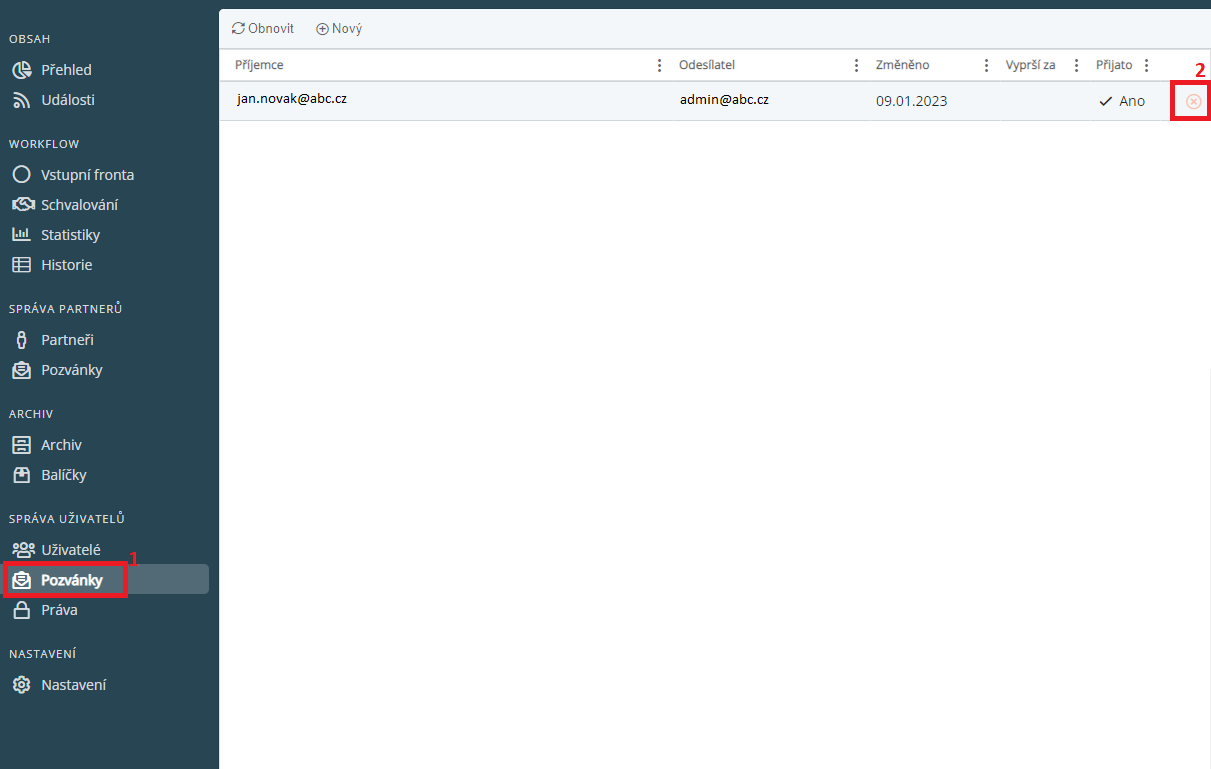Click the Přehled pie chart icon
The width and height of the screenshot is (1211, 769).
(x=22, y=70)
